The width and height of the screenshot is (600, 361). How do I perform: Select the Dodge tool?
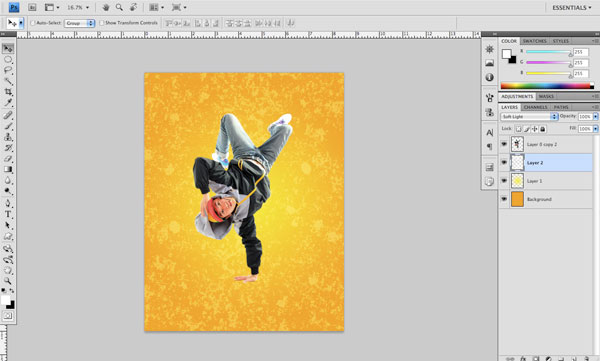(x=8, y=191)
